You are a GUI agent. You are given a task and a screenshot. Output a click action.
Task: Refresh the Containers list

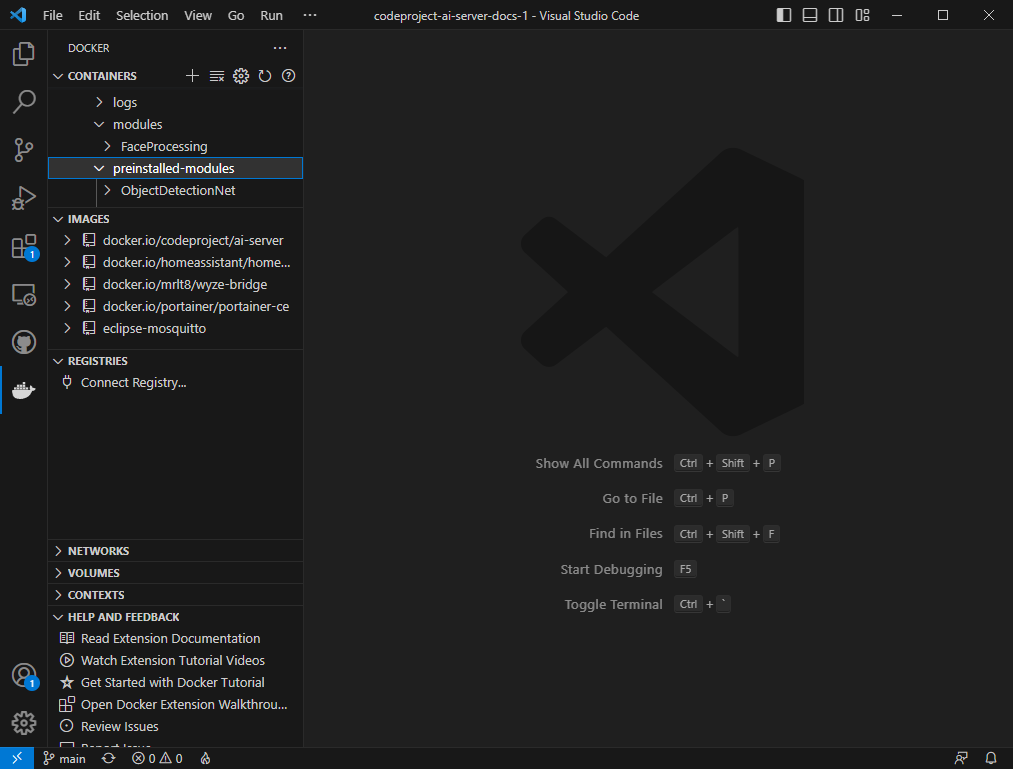click(265, 76)
